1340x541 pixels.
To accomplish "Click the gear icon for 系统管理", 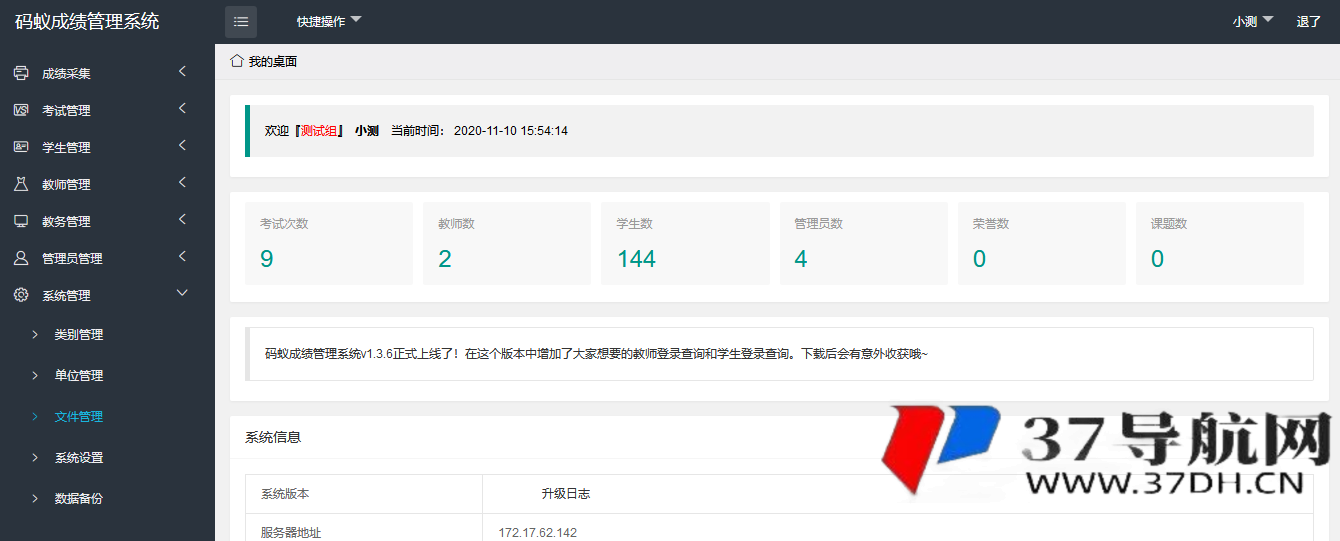I will pyautogui.click(x=21, y=295).
